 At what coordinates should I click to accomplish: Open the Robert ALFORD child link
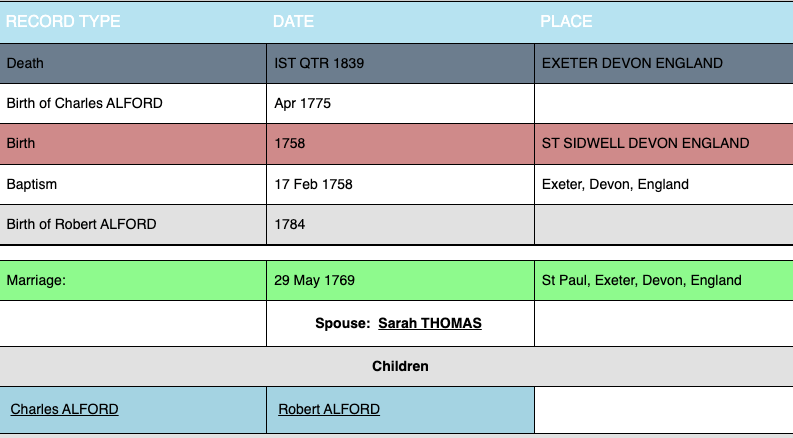329,409
